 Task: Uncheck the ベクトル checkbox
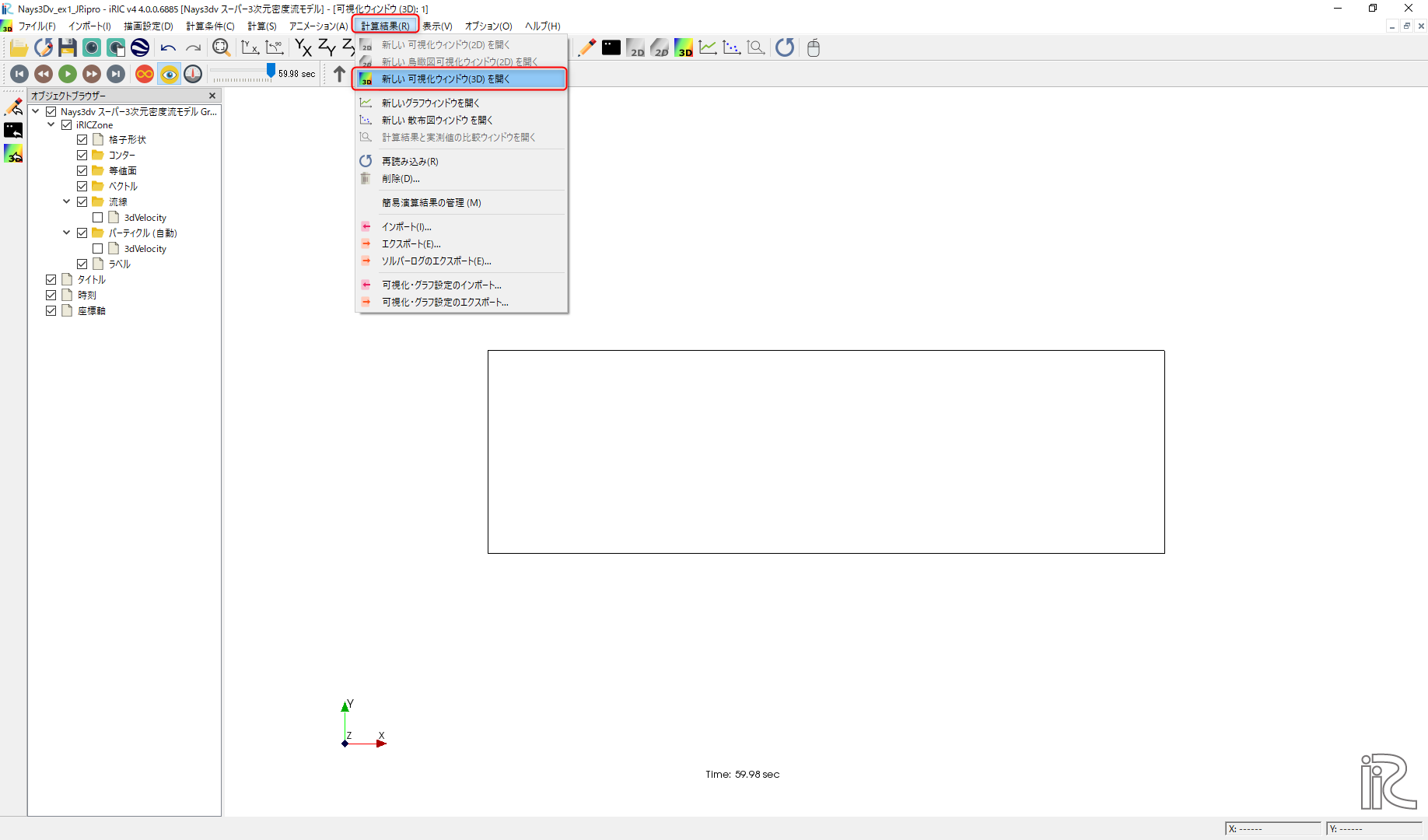point(82,187)
